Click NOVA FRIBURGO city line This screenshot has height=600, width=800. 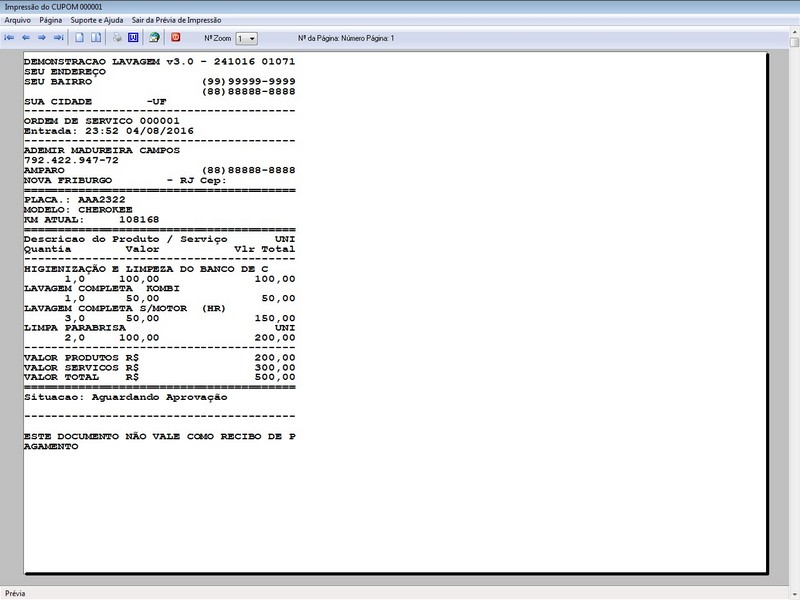coord(125,181)
